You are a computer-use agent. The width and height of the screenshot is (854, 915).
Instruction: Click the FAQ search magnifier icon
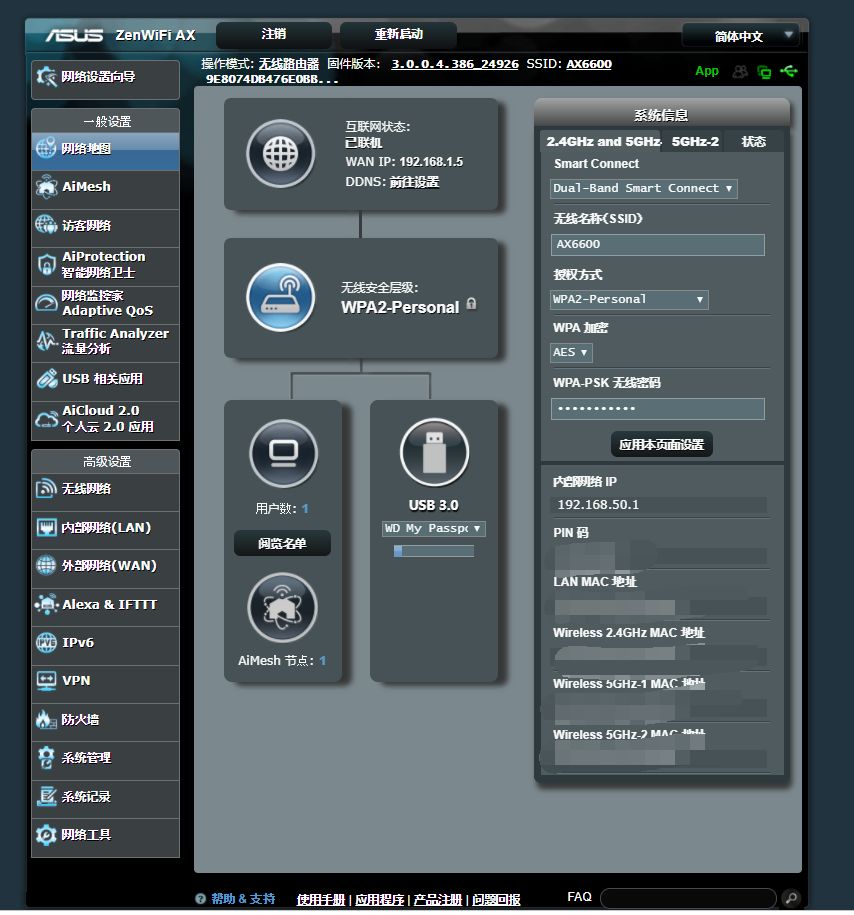[791, 897]
